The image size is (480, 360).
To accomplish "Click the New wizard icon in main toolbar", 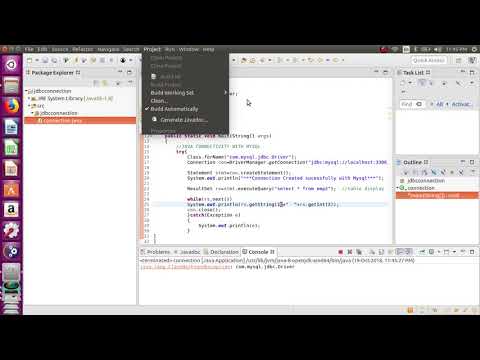I will point(30,60).
